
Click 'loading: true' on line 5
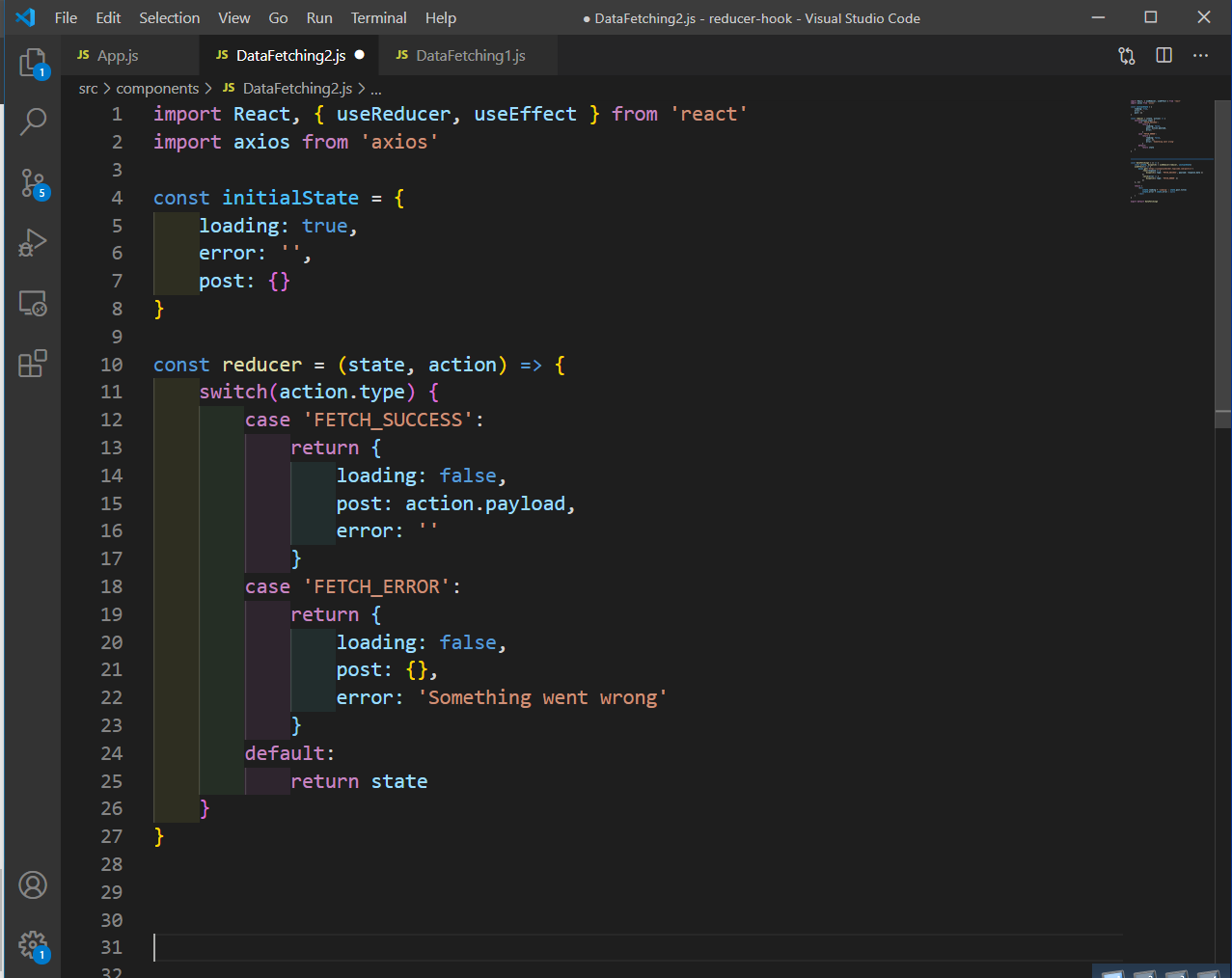[273, 226]
